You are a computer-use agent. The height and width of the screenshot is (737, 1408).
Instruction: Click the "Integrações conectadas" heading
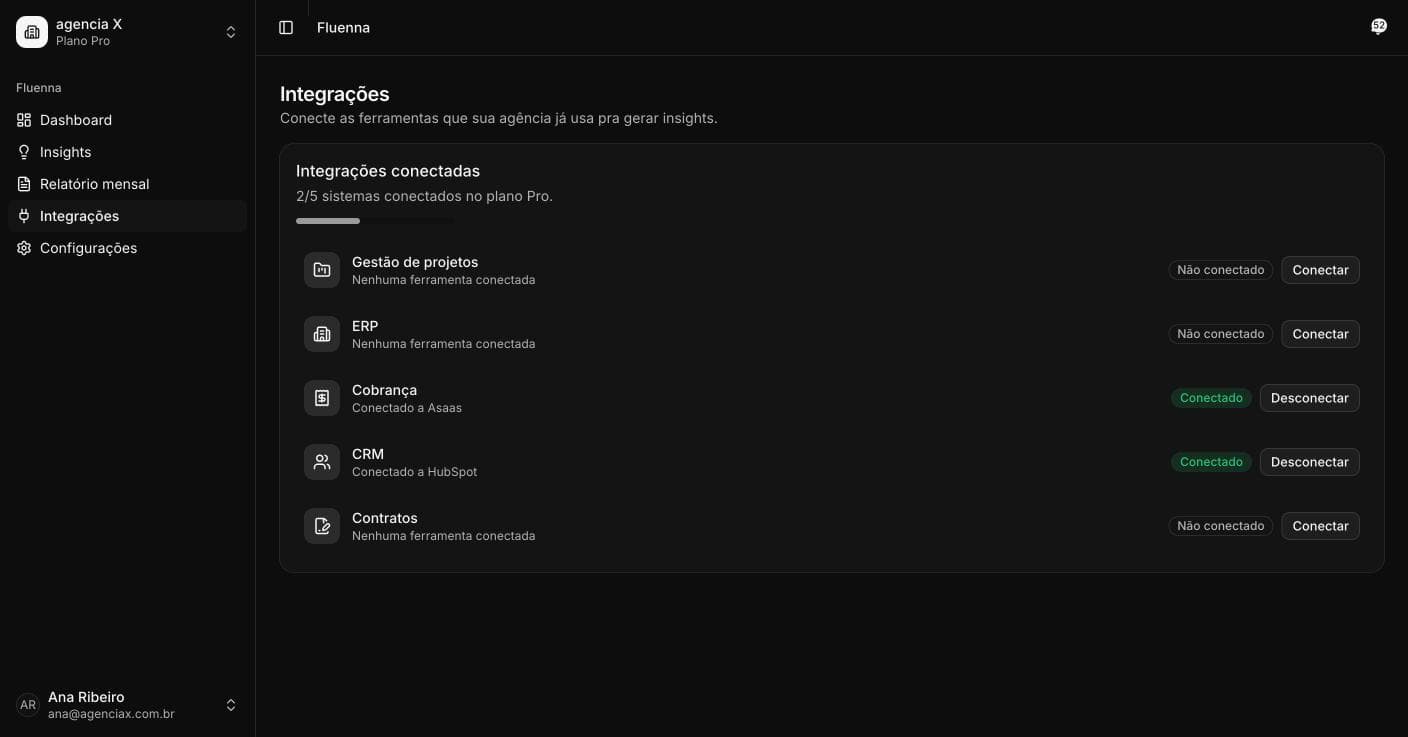pyautogui.click(x=388, y=171)
